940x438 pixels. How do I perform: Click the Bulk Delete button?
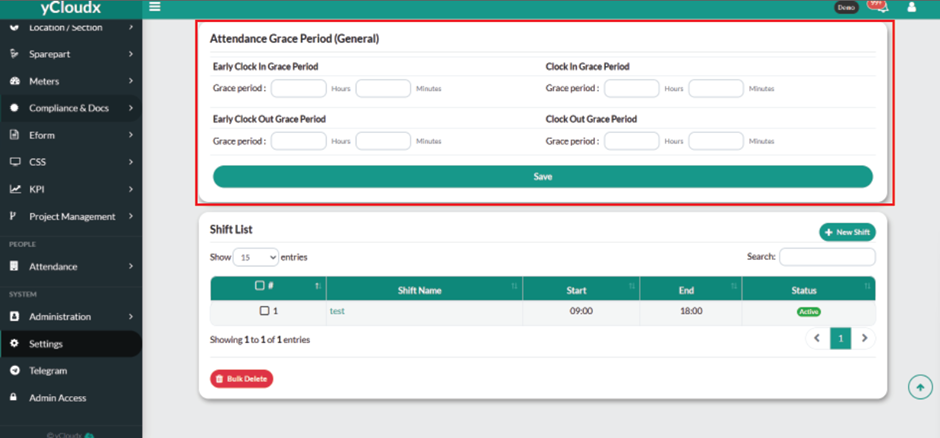pyautogui.click(x=241, y=379)
